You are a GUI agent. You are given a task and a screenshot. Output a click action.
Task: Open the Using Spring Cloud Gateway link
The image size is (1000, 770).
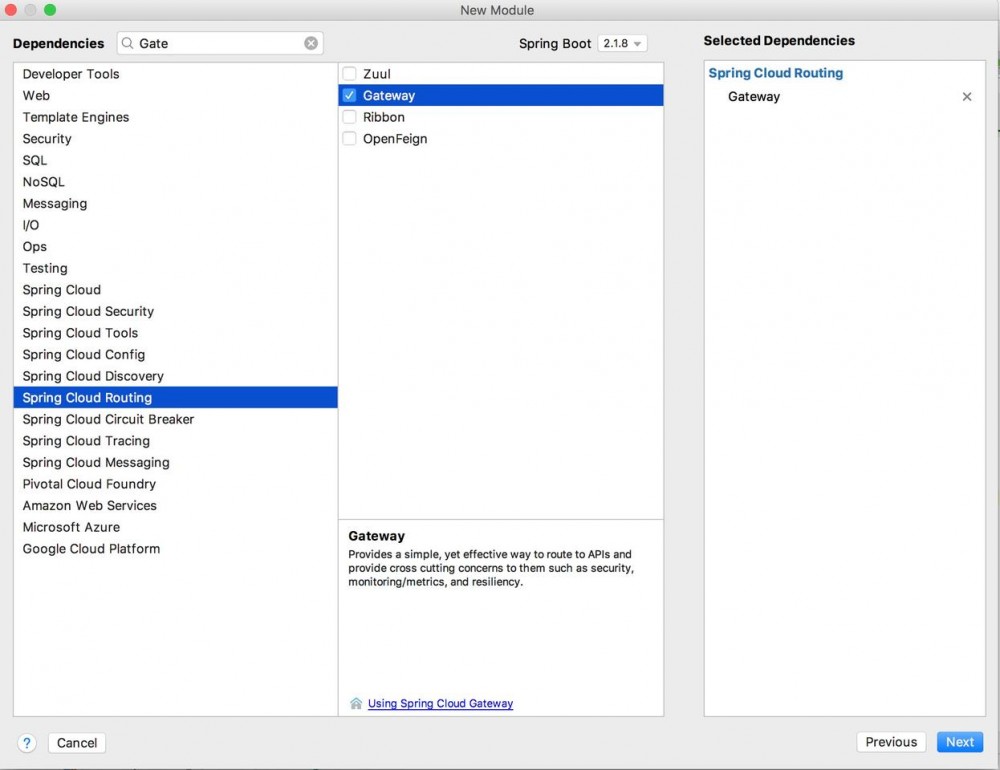coord(440,703)
